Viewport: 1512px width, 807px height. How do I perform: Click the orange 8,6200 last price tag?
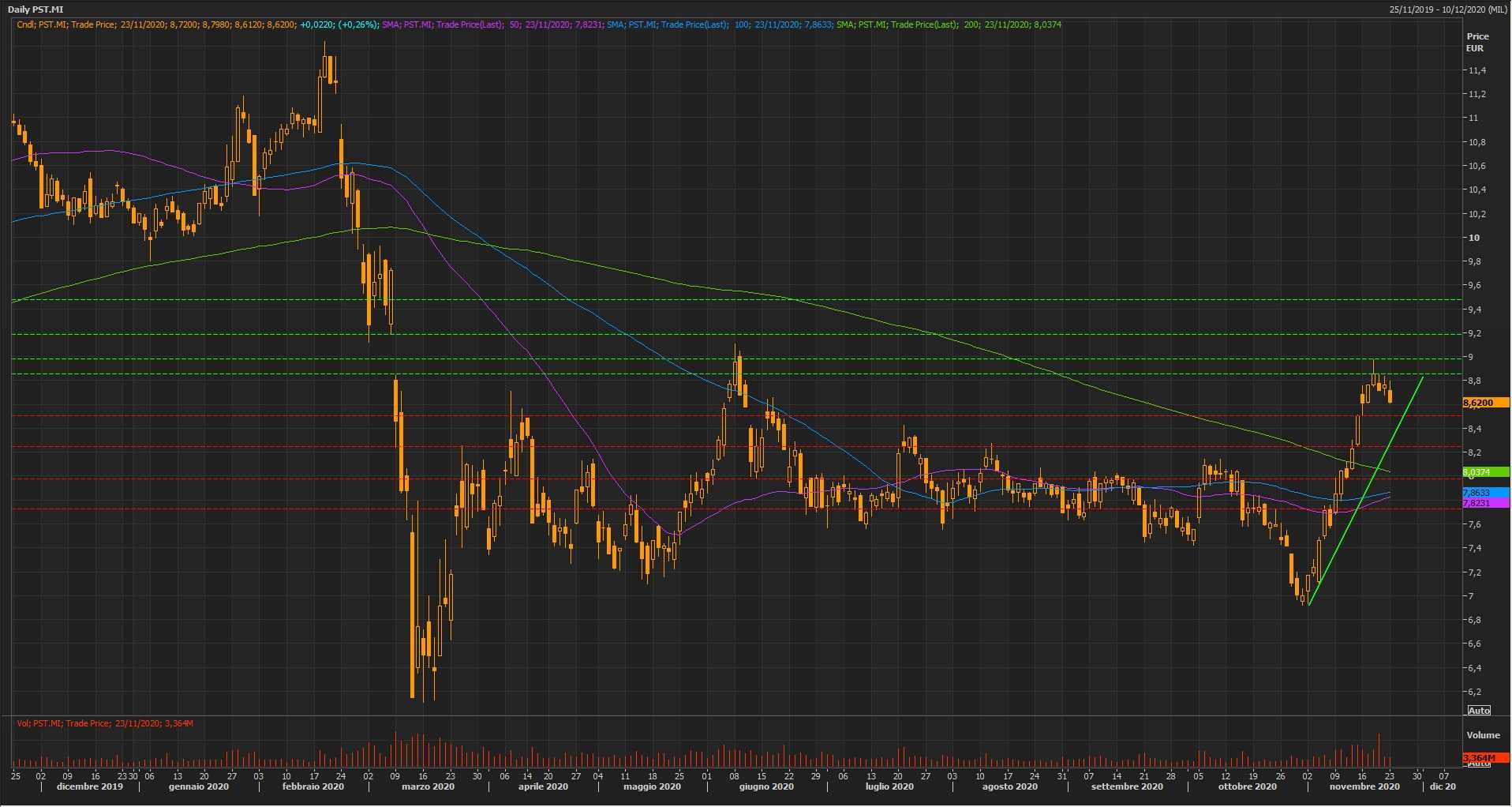tap(1485, 403)
